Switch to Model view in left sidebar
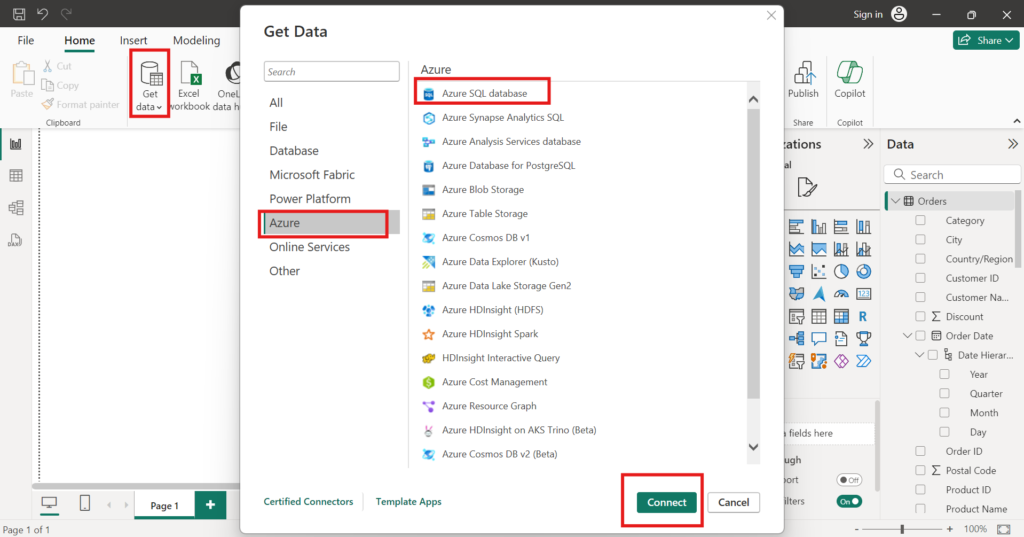 coord(16,208)
